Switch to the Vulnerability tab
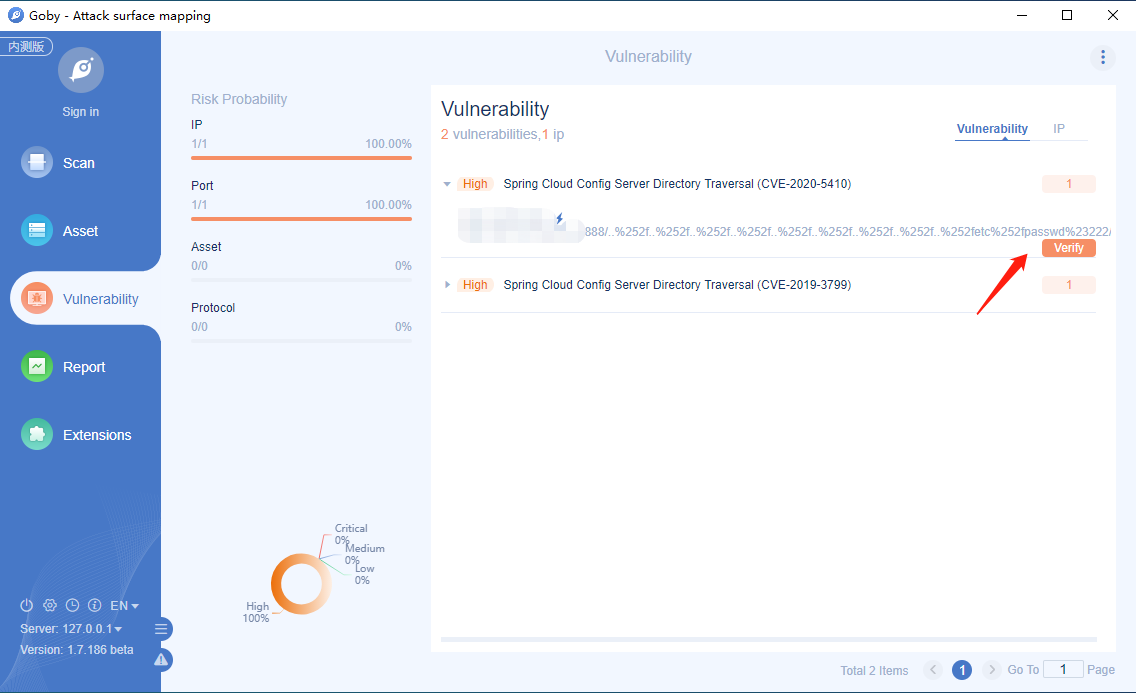 tap(992, 129)
